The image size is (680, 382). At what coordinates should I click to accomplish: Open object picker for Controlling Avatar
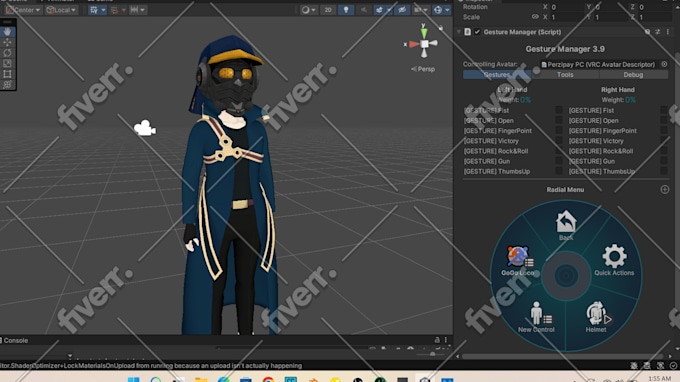[x=664, y=64]
